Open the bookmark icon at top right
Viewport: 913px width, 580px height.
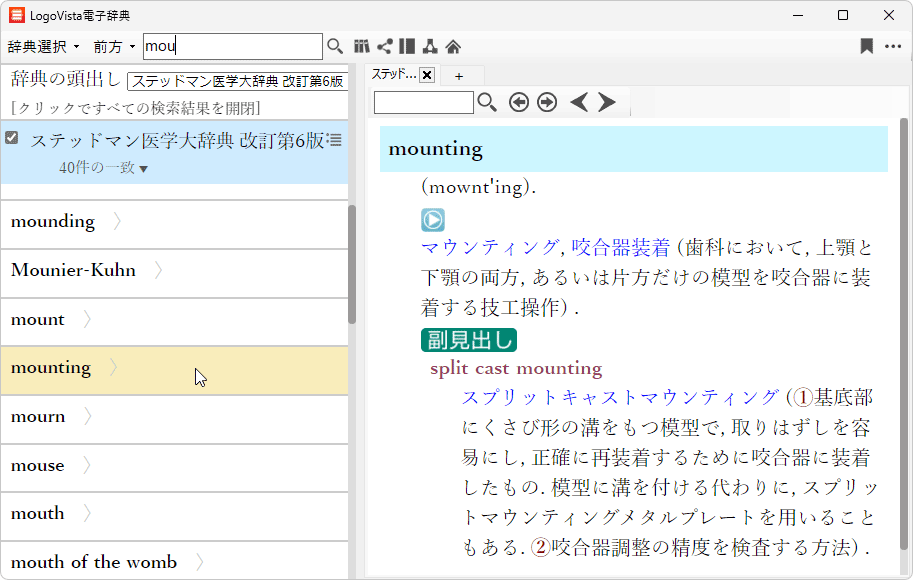pos(866,46)
